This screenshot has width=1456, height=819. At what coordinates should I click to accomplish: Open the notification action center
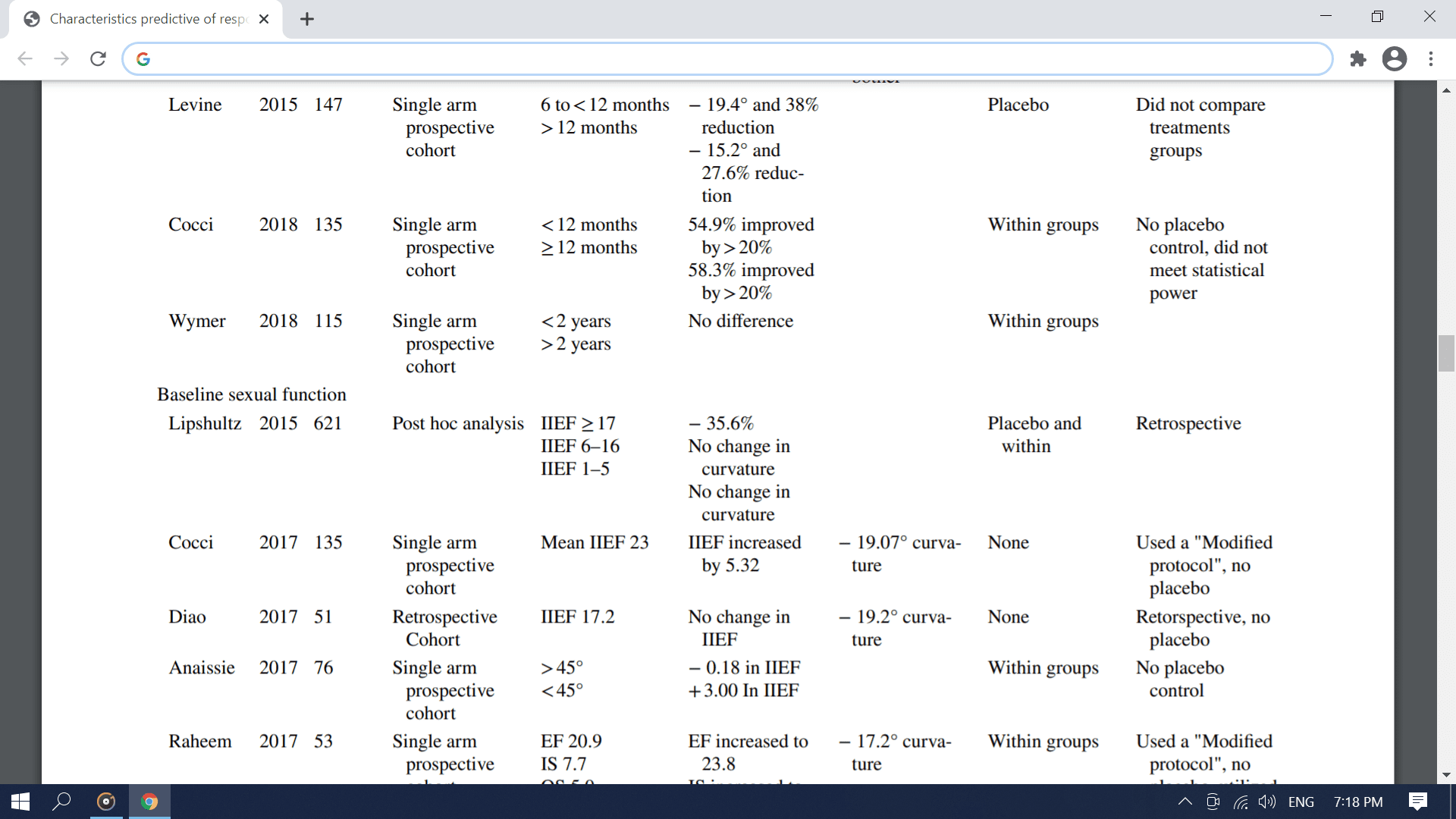(1418, 802)
